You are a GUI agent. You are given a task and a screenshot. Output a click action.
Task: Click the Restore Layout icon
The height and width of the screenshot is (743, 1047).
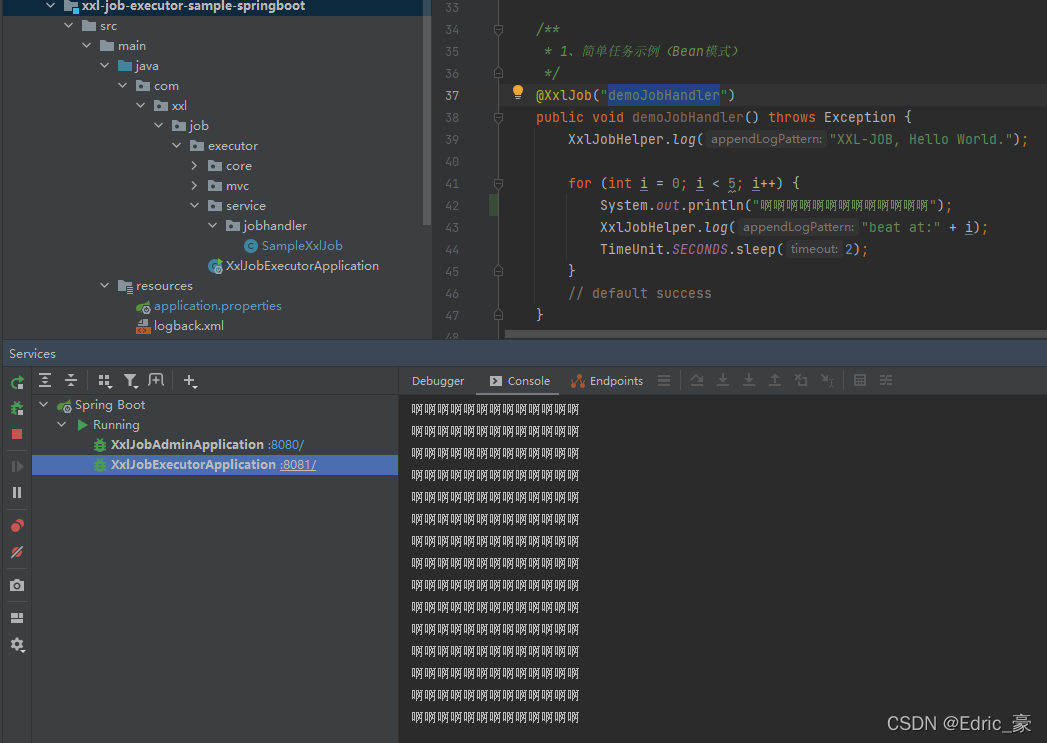tap(17, 618)
